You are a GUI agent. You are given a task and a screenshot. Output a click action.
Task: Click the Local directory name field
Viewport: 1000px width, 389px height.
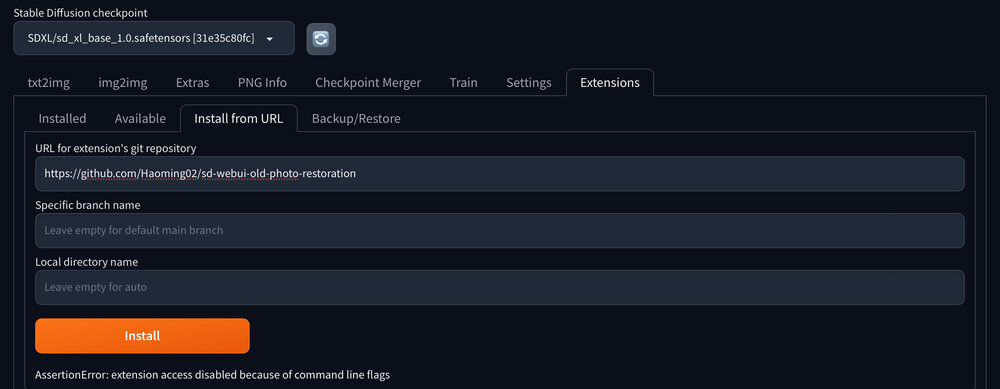pos(499,288)
